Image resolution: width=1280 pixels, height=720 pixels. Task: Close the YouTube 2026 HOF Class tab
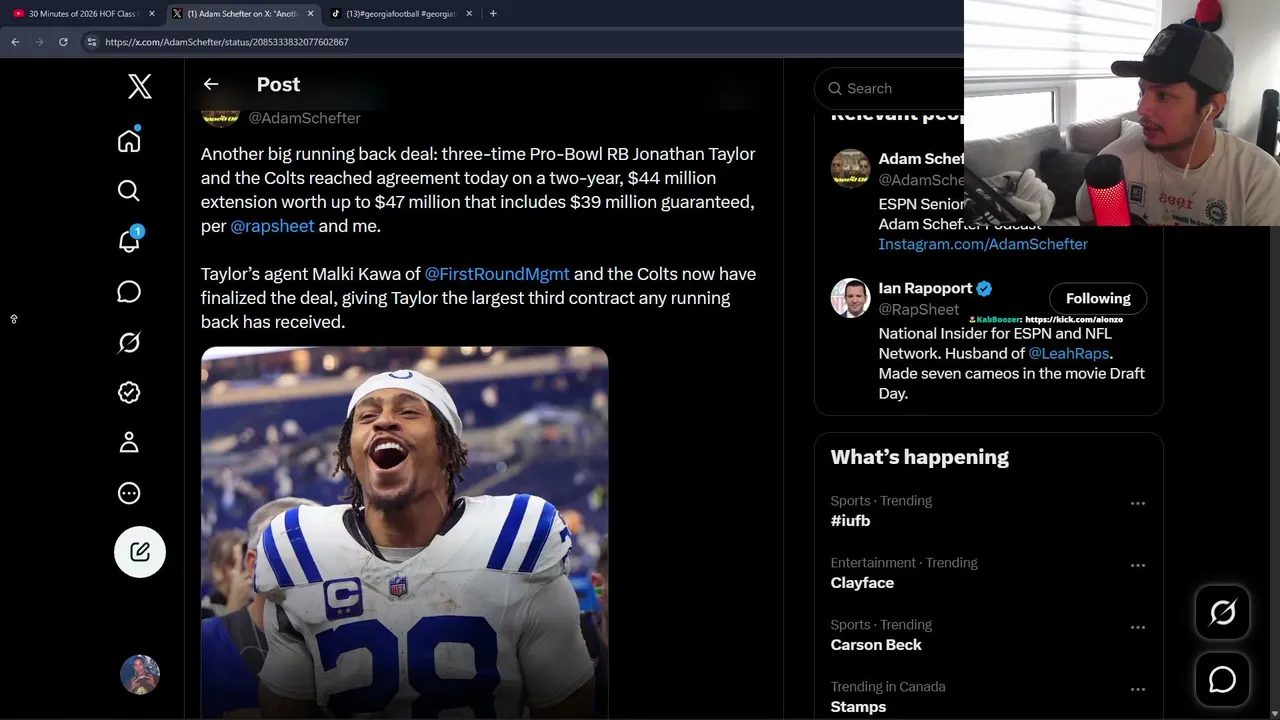[152, 14]
